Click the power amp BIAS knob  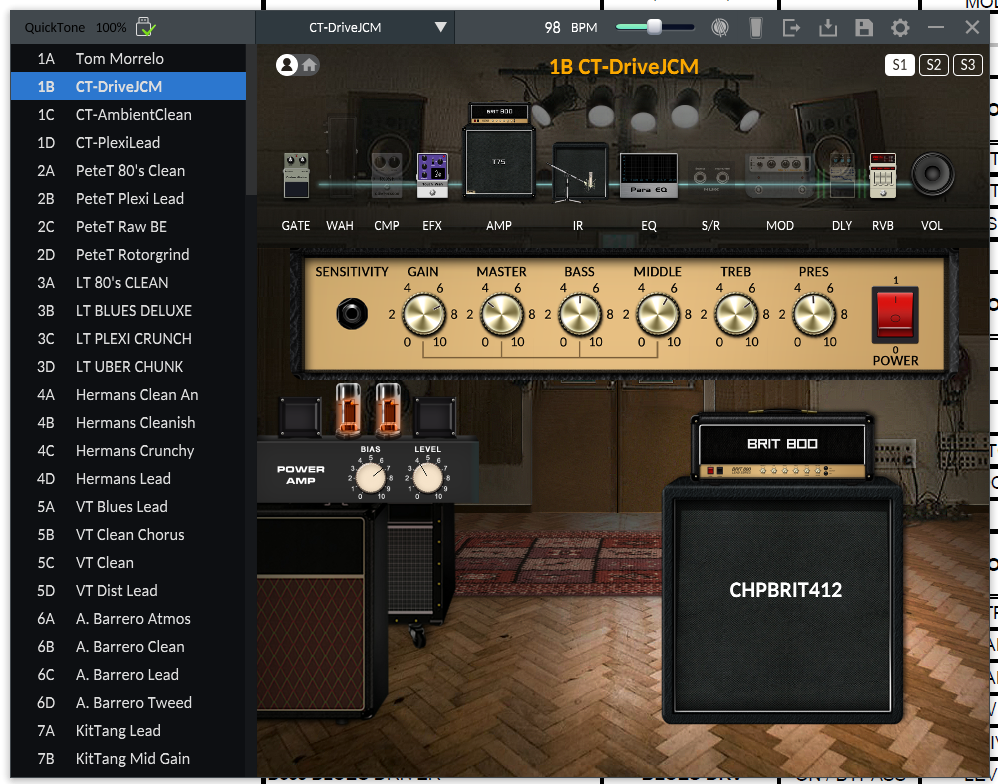click(x=370, y=478)
